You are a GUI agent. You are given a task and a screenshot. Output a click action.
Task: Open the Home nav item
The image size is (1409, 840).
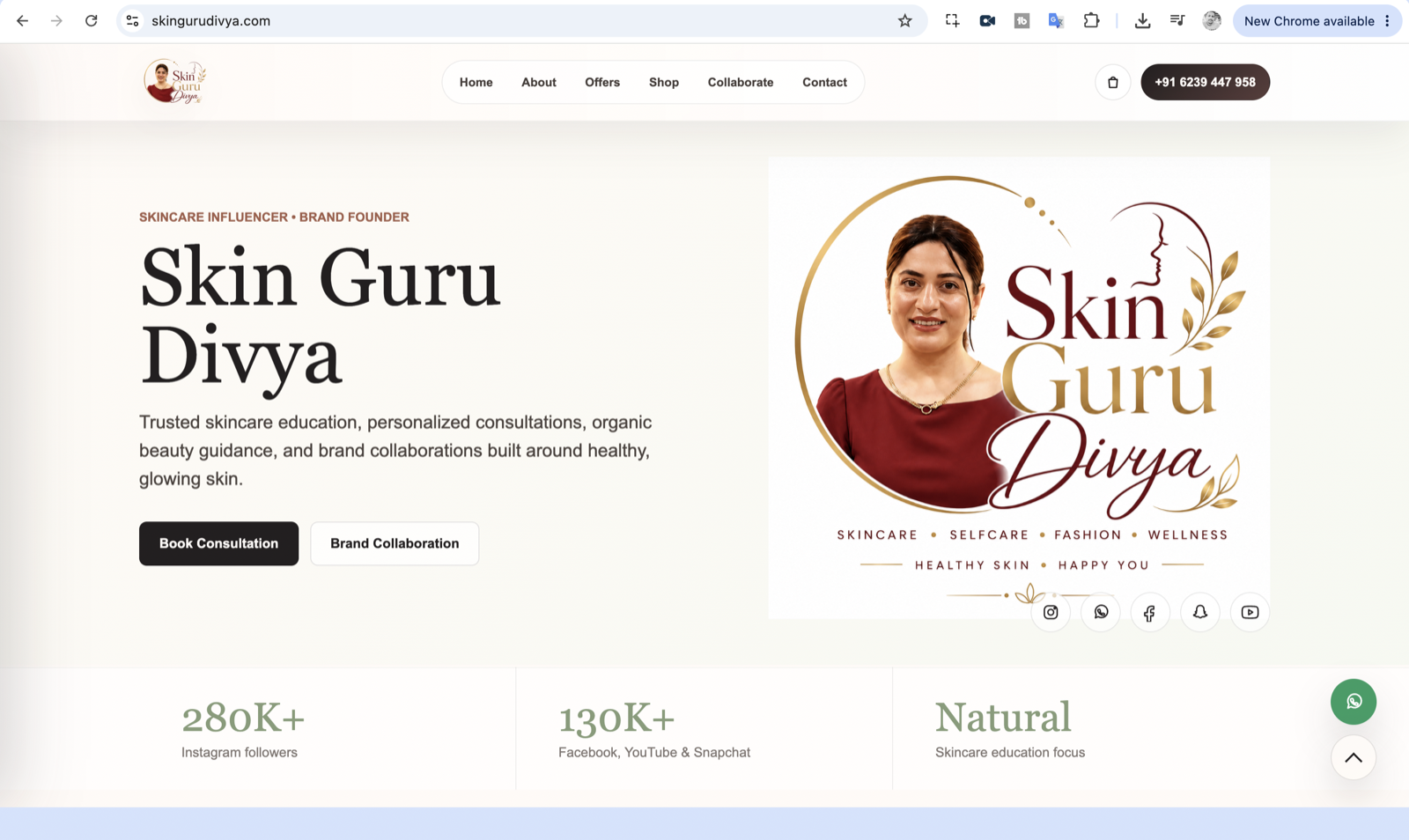pos(476,82)
